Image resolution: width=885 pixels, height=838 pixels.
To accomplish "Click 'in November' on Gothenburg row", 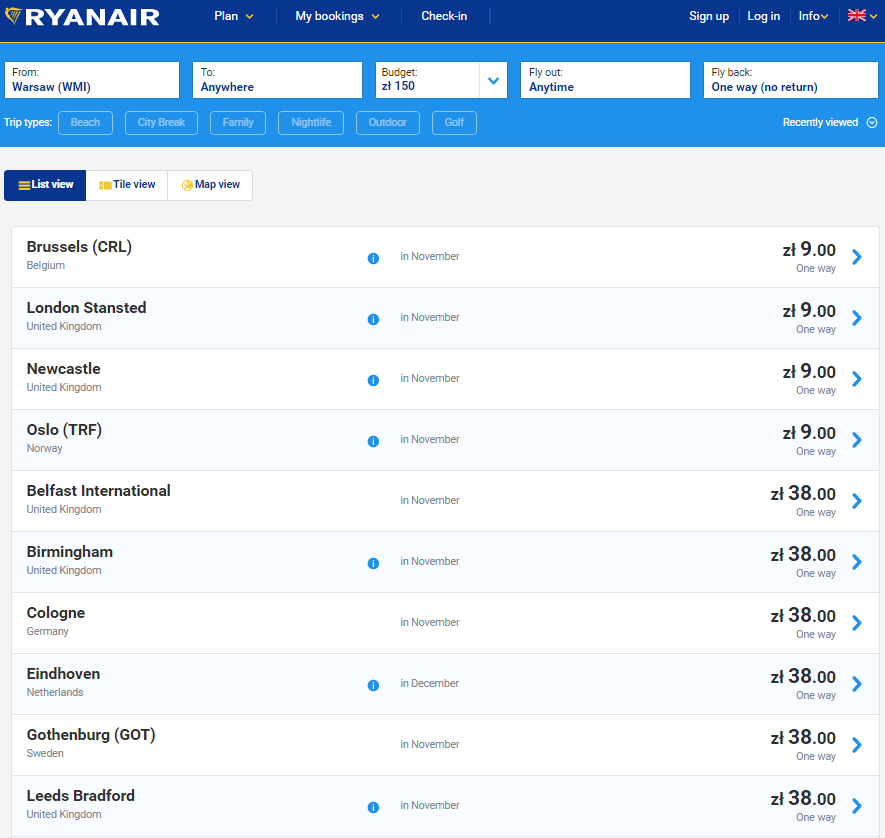I will coord(430,744).
